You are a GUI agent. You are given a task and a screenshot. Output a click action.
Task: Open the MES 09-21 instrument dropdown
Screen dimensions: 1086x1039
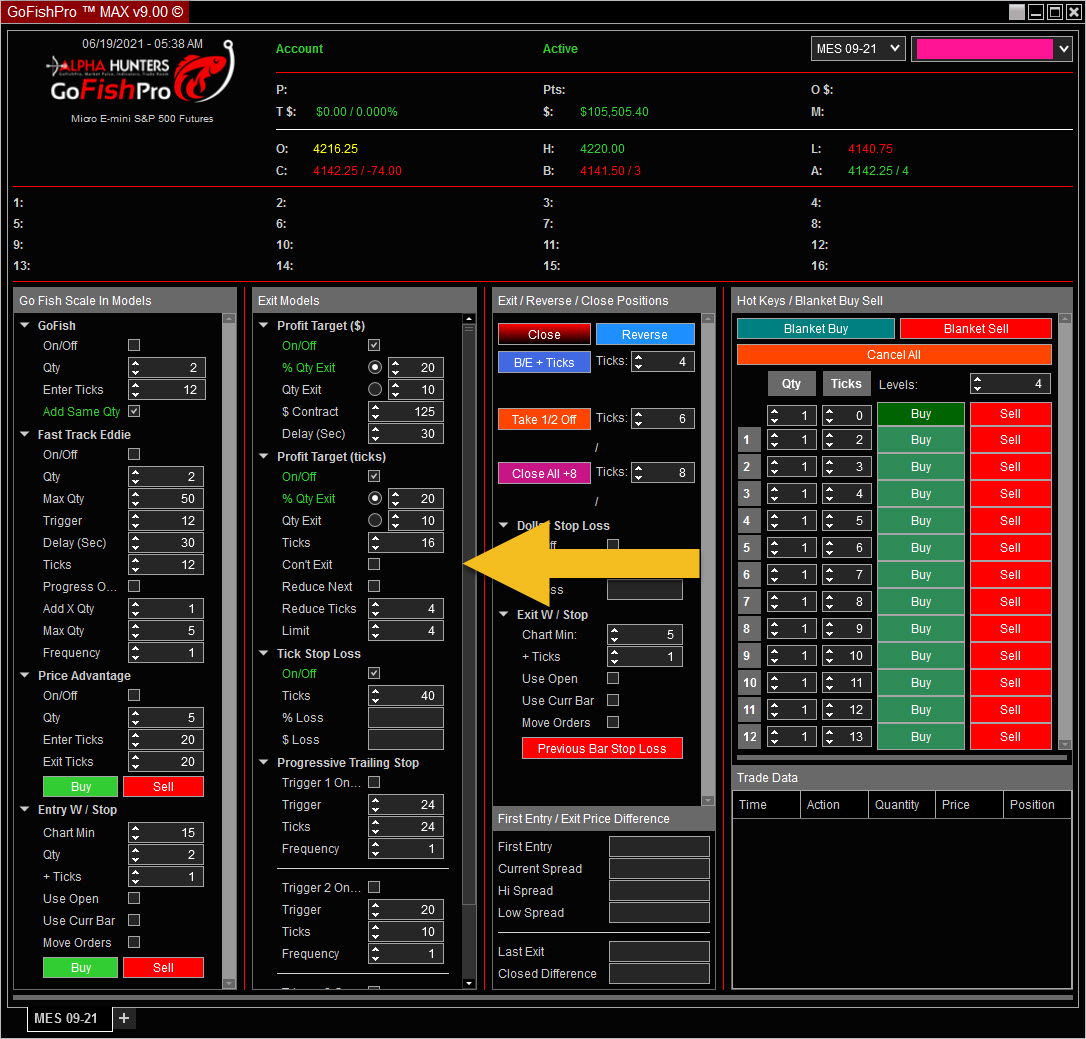click(x=858, y=48)
